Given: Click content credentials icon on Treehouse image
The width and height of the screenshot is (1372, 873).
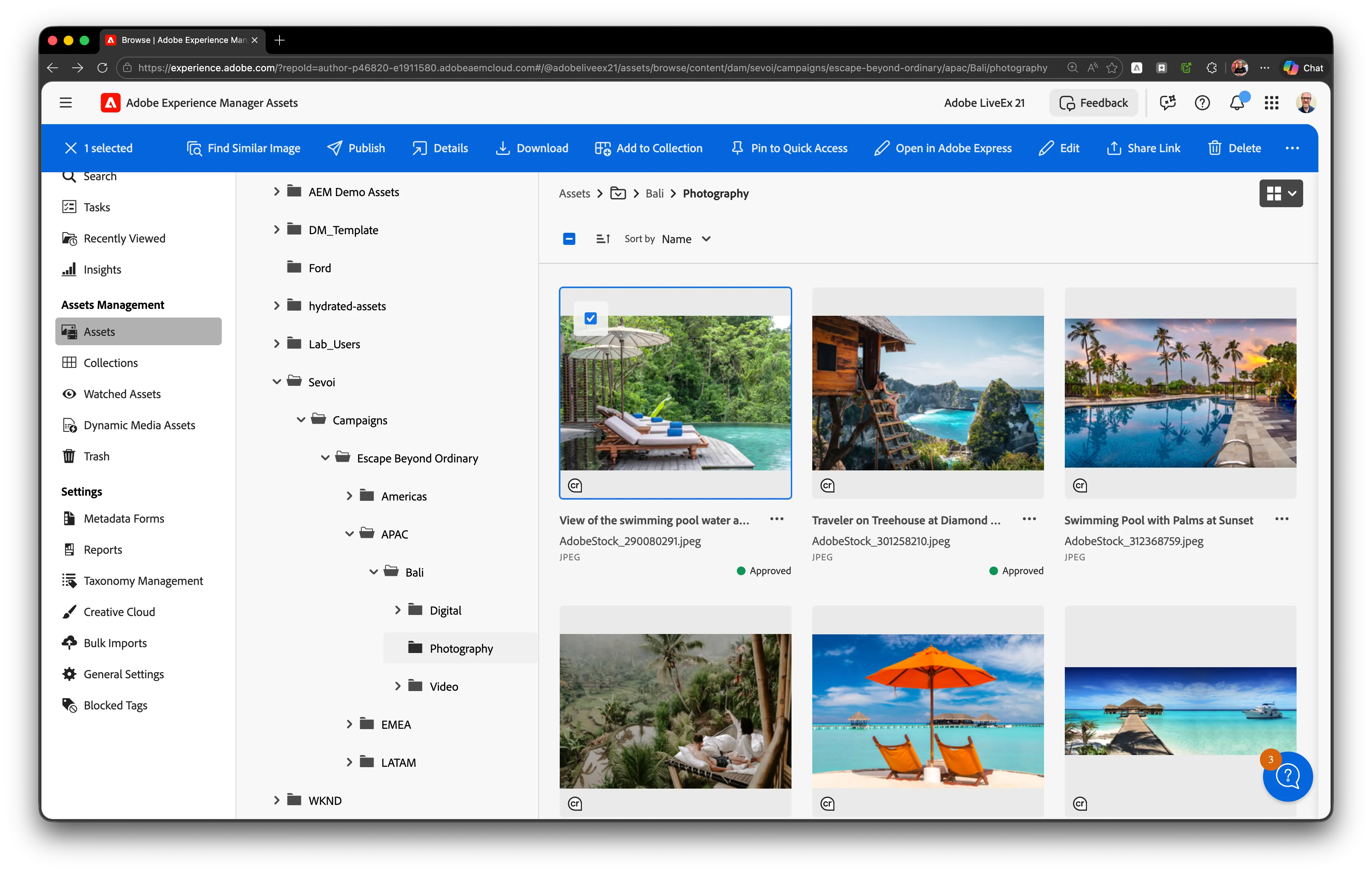Looking at the screenshot, I should coord(827,486).
